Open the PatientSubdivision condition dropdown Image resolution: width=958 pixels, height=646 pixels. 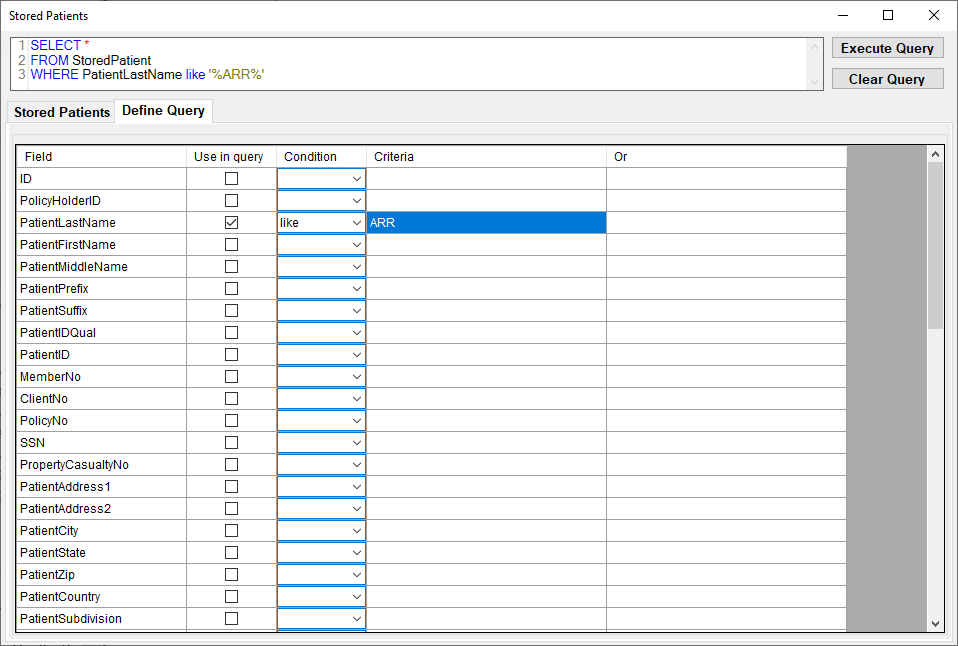[321, 618]
